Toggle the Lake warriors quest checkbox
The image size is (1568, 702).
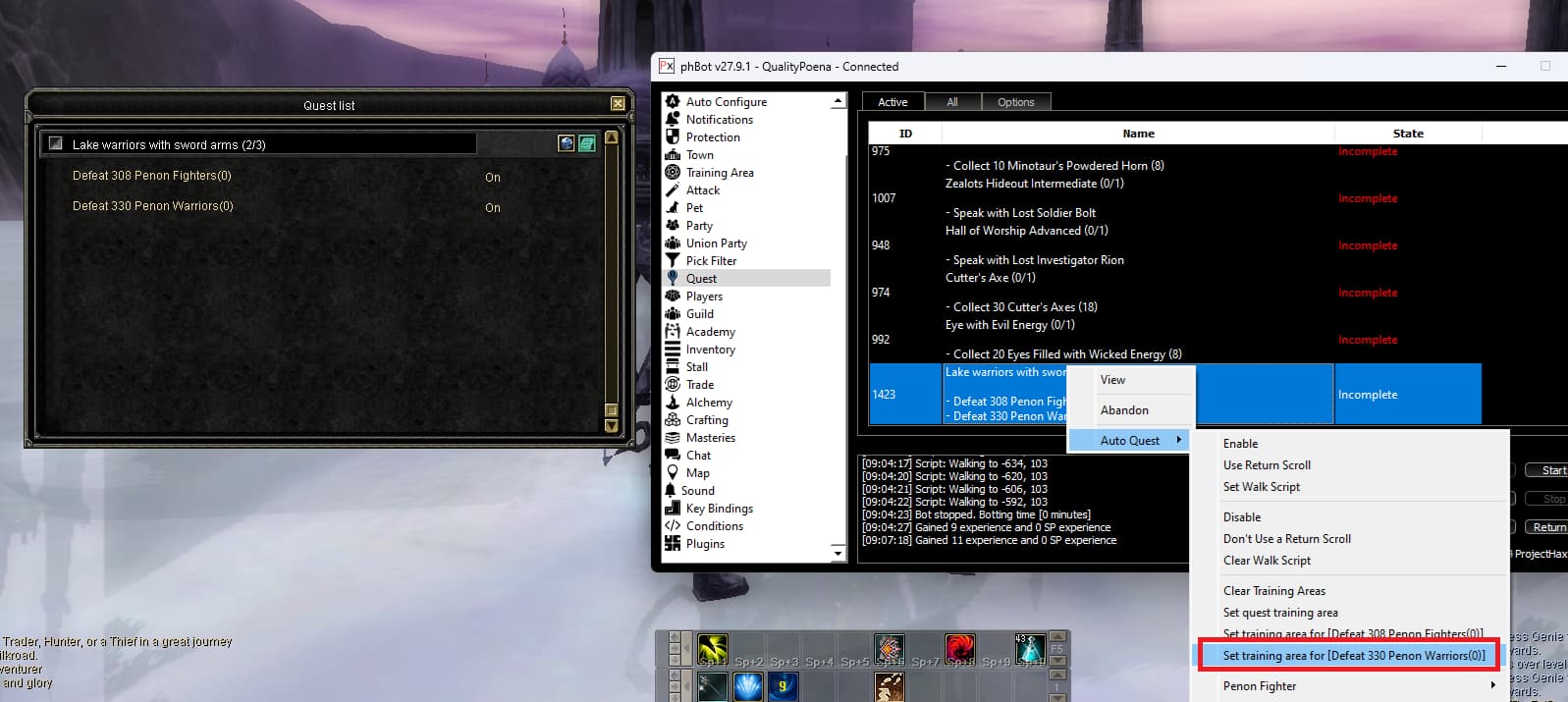coord(56,143)
